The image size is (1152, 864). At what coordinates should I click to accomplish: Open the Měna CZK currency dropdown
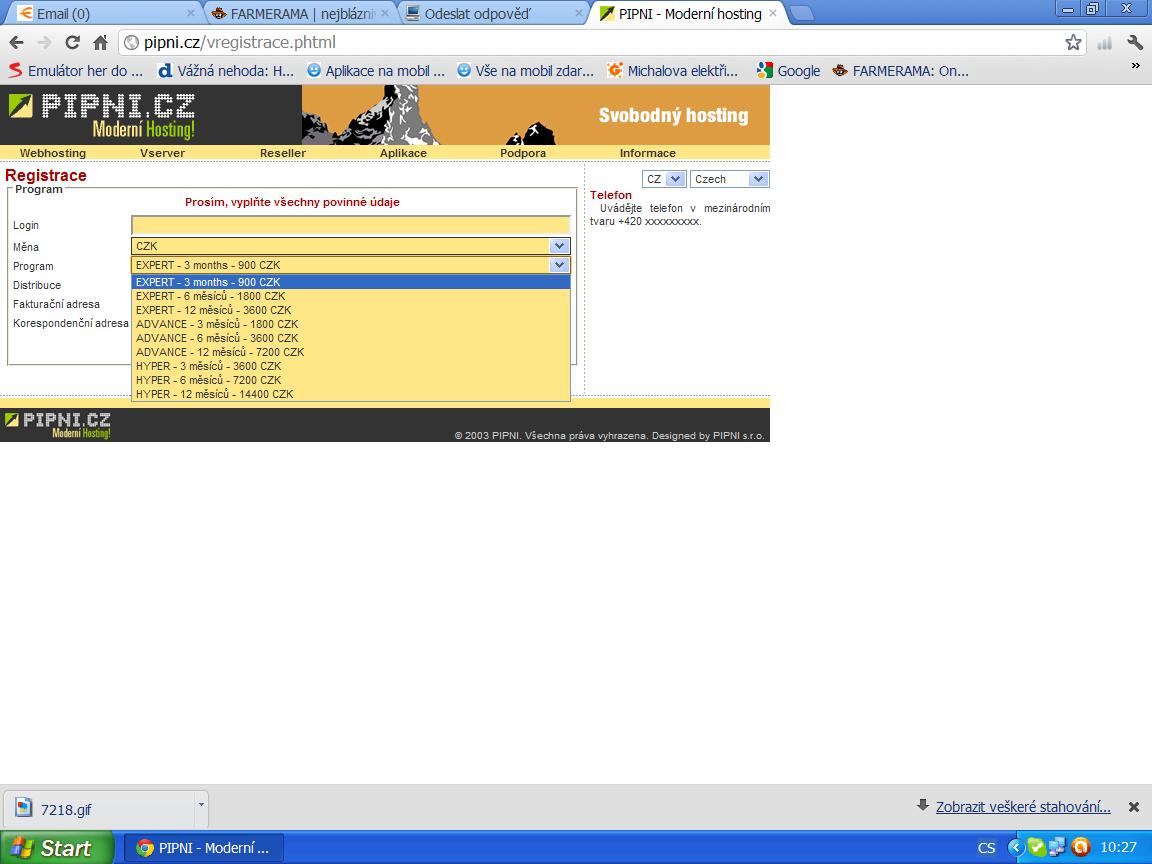[x=351, y=246]
